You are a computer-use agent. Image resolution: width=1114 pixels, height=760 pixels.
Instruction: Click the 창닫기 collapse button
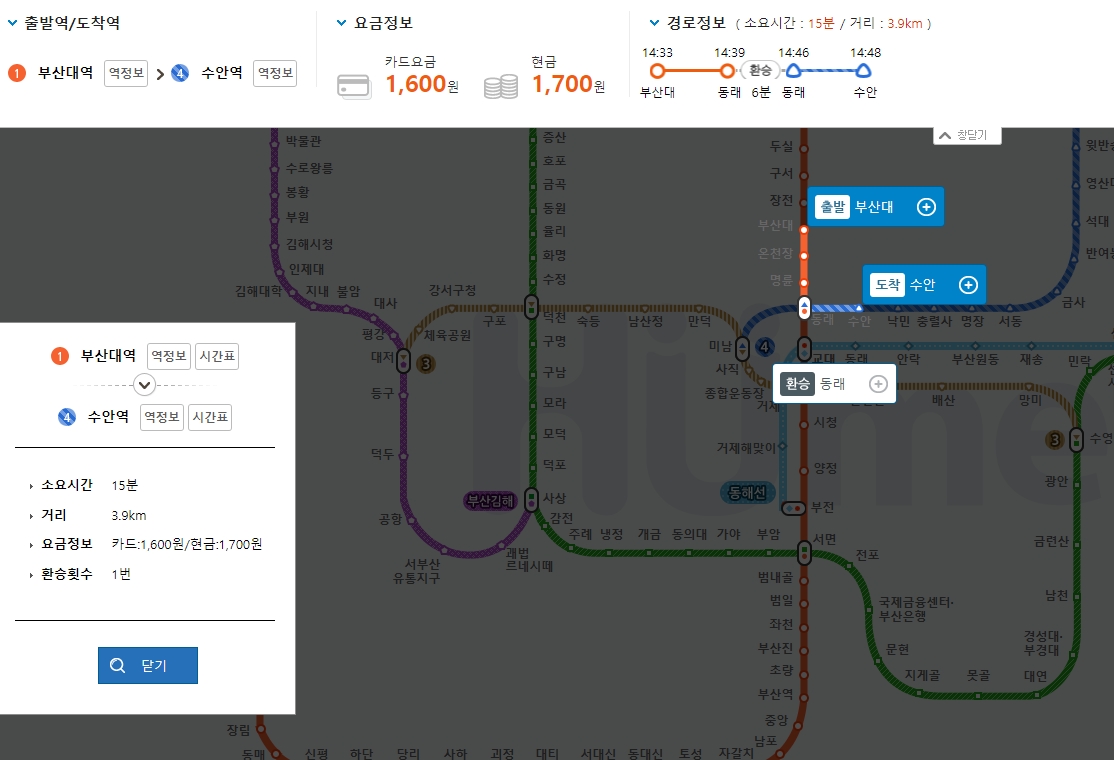pos(967,135)
